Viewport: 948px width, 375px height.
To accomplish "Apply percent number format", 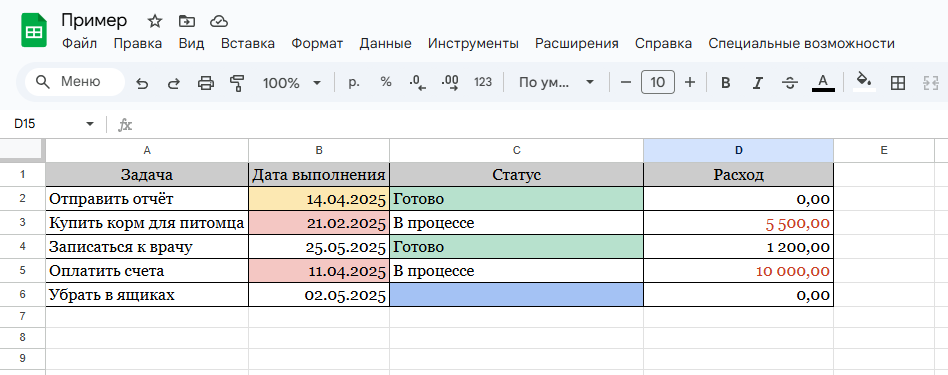I will click(x=386, y=82).
